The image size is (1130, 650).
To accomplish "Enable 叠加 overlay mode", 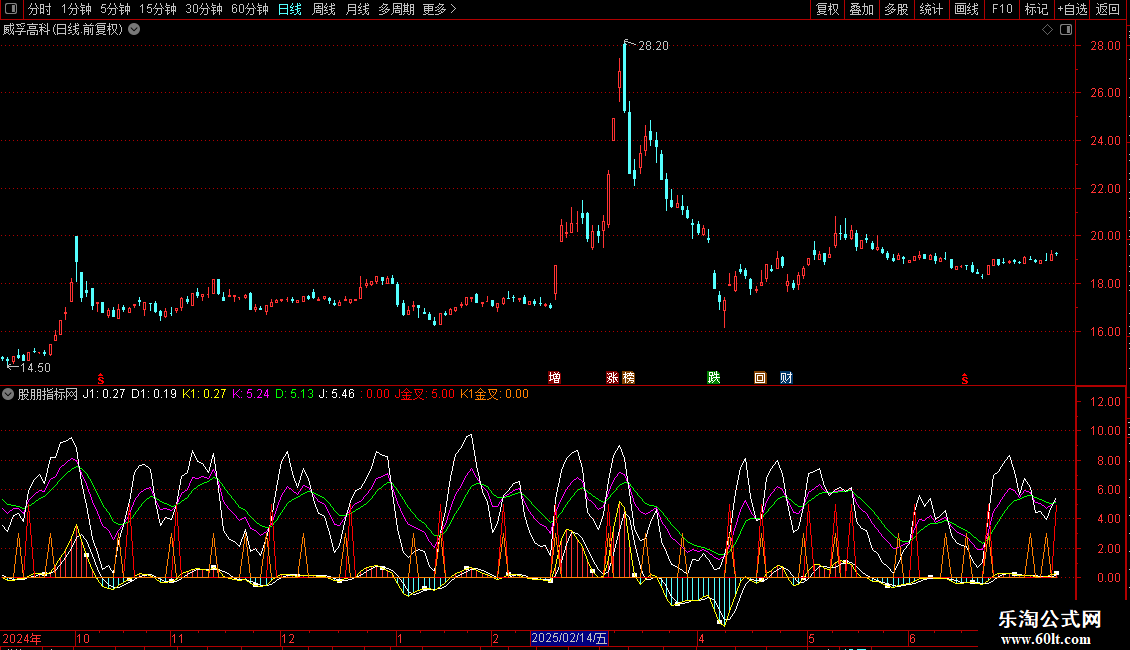I will (861, 10).
